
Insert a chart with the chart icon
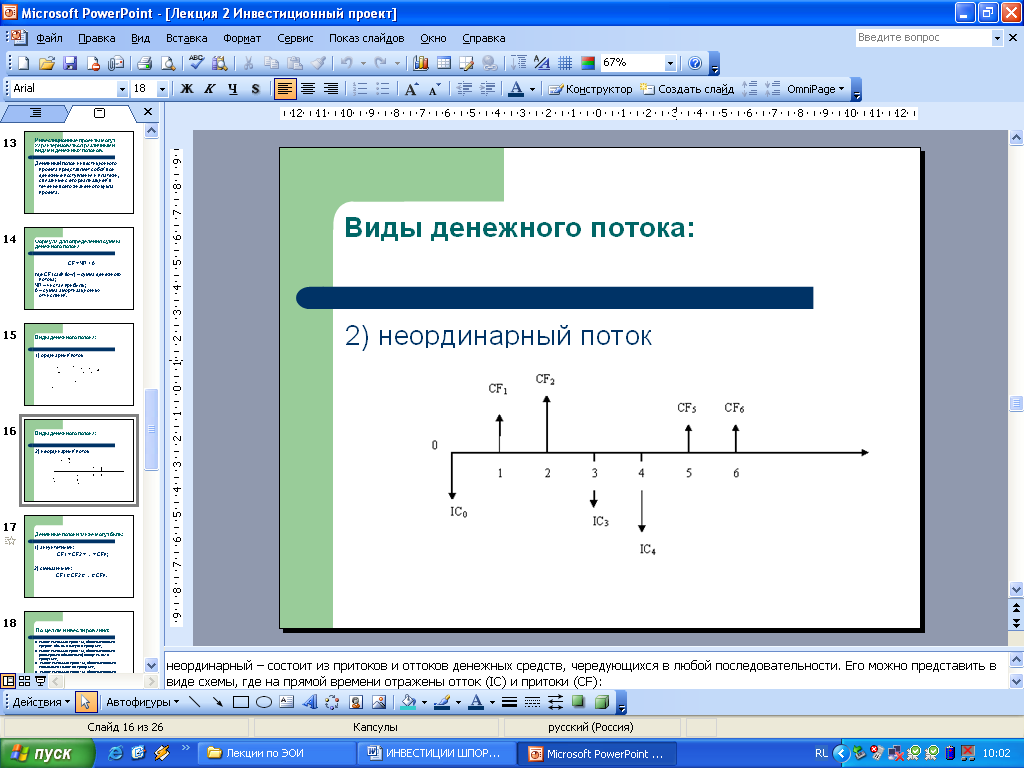(421, 63)
